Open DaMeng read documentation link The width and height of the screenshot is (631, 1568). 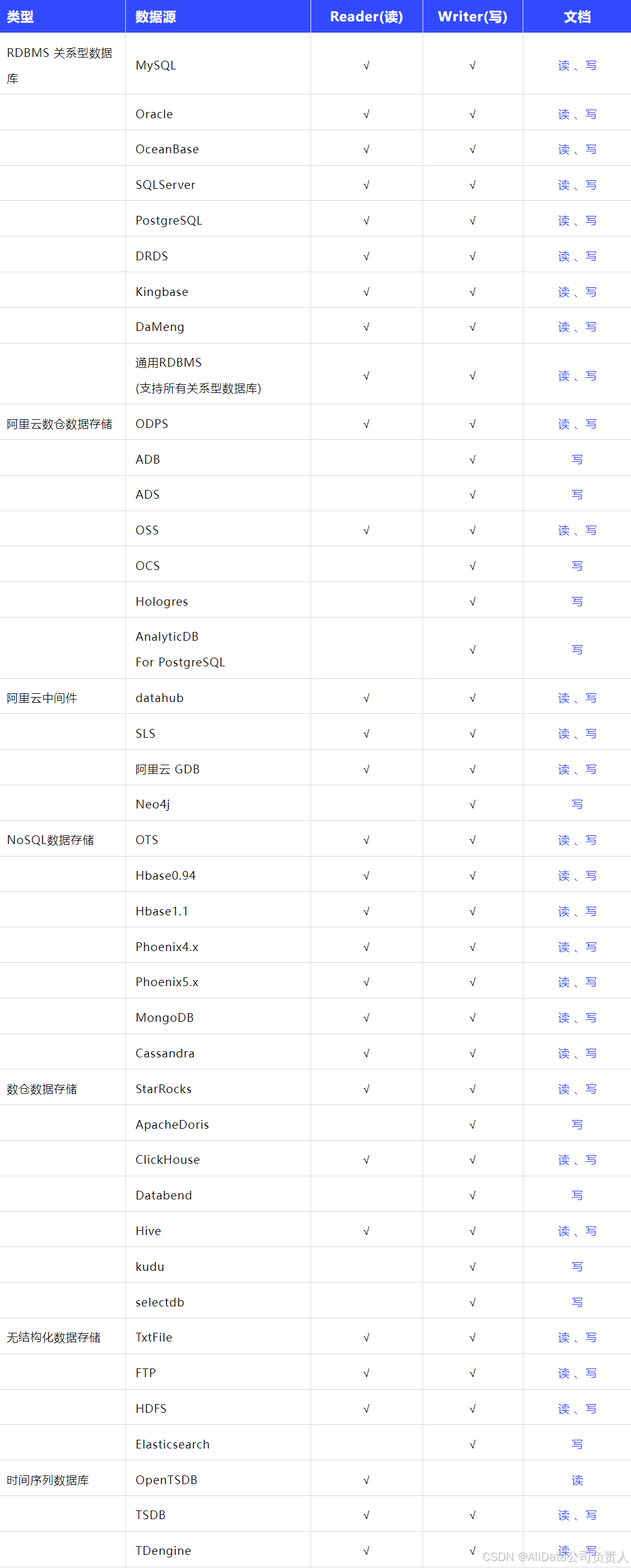pyautogui.click(x=564, y=327)
